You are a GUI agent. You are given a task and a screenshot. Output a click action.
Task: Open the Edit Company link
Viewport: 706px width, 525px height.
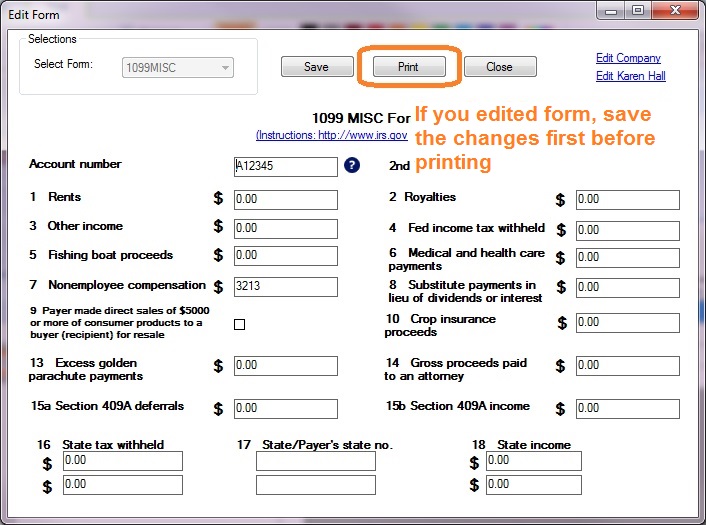point(628,58)
